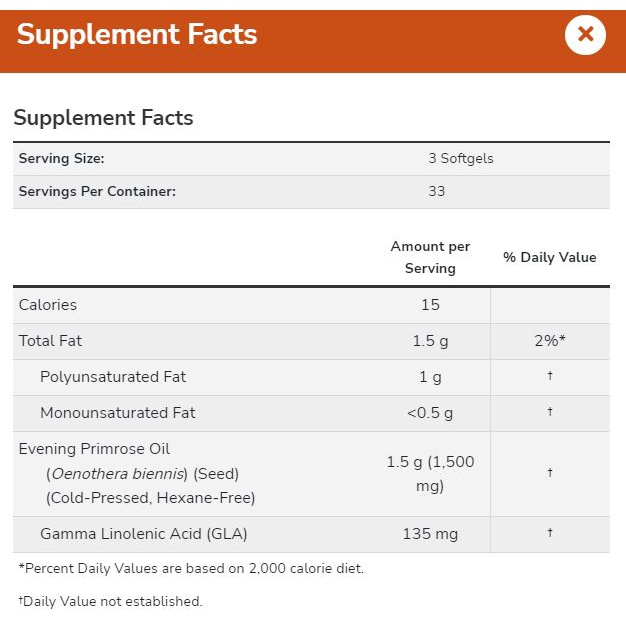Screen dimensions: 626x626
Task: Click the 3 Softgels value
Action: [x=460, y=158]
